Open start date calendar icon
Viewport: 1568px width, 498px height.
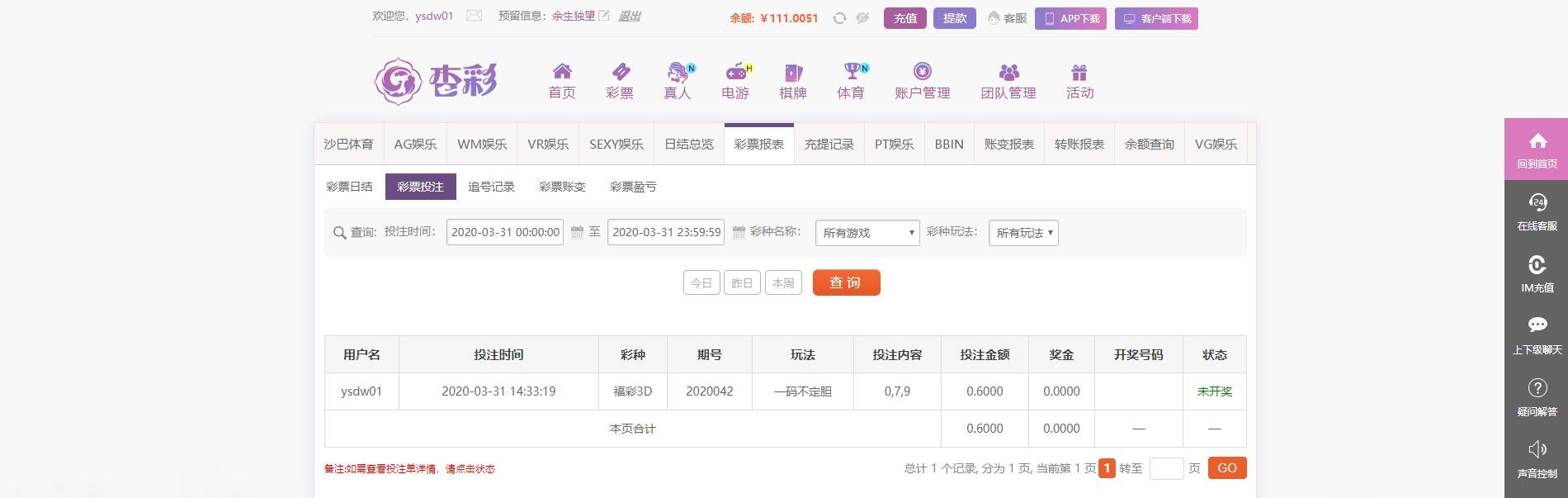point(578,232)
